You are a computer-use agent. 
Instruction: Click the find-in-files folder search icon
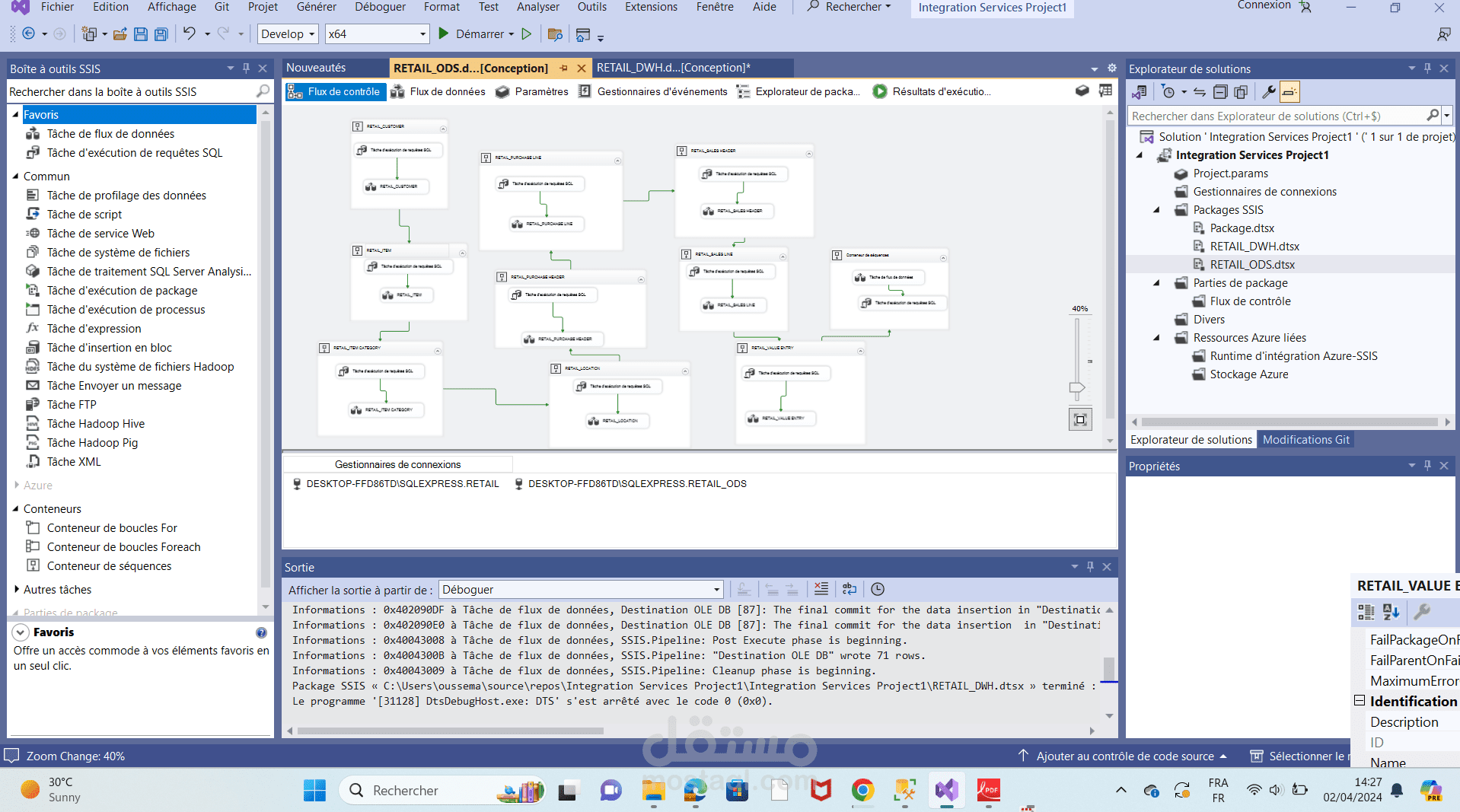[555, 34]
